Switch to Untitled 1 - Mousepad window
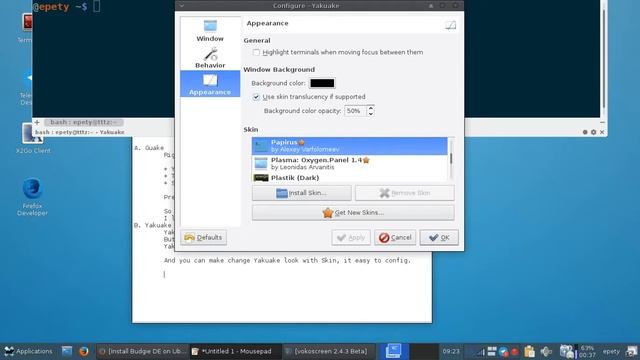The width and height of the screenshot is (640, 360). tap(236, 351)
